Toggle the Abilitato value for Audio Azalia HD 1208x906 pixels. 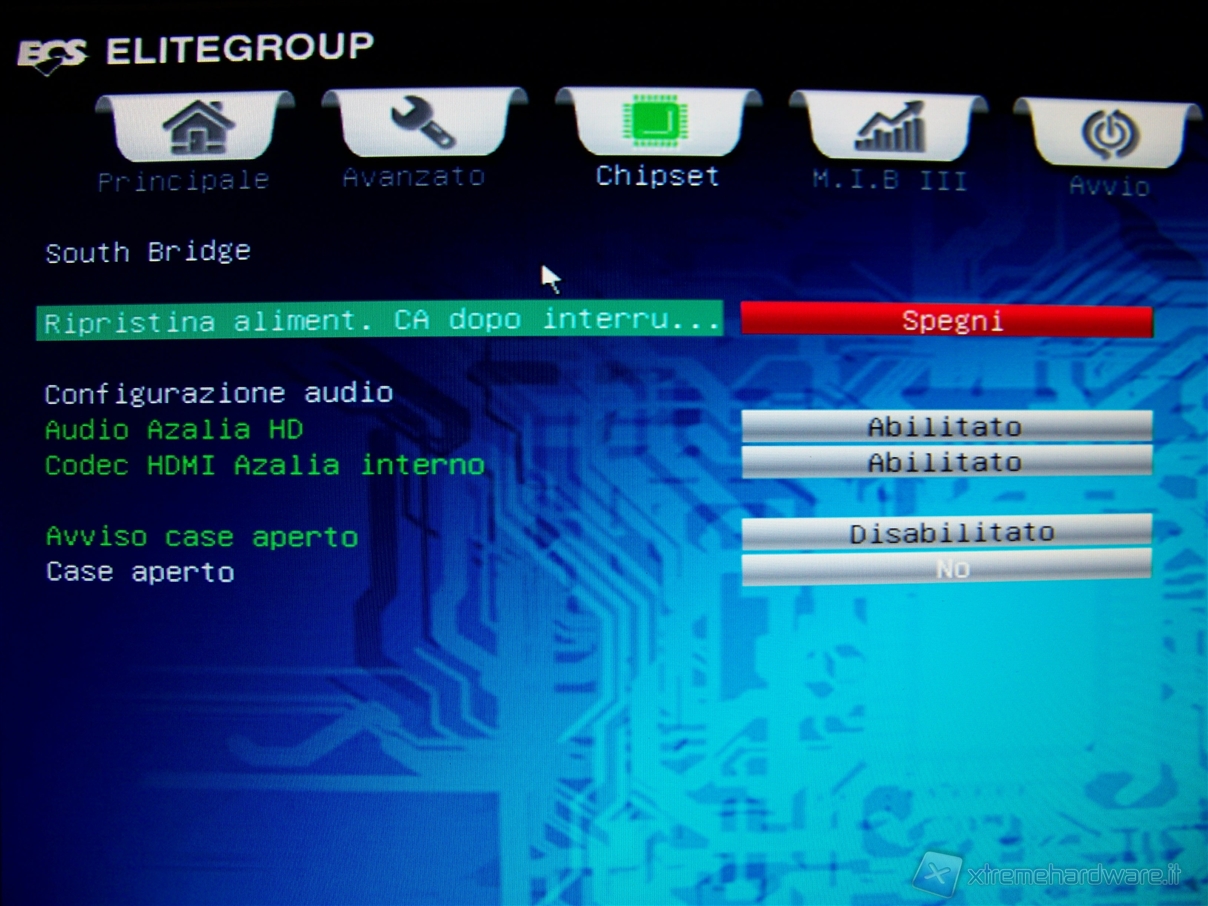(x=946, y=427)
